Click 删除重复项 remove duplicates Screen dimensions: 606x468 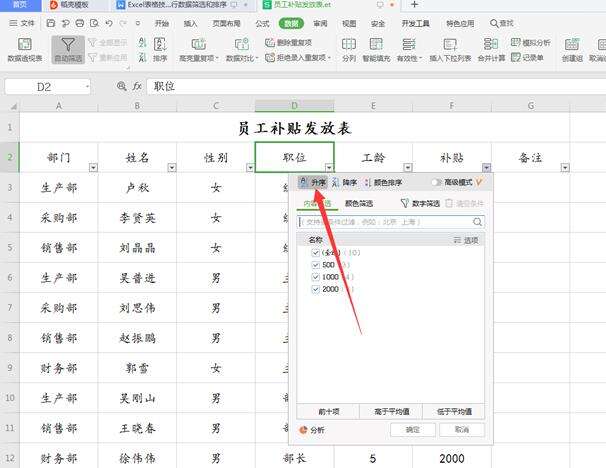[288, 43]
